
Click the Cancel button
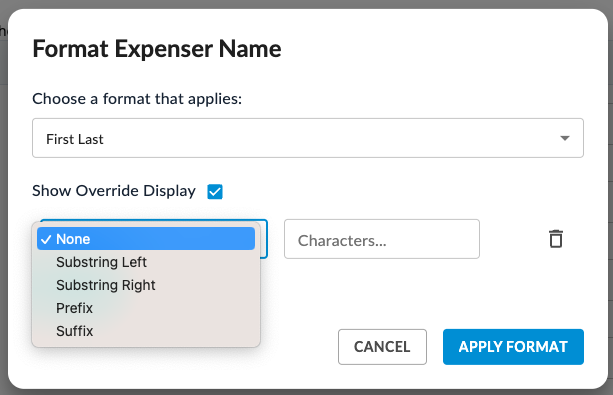[x=382, y=347]
